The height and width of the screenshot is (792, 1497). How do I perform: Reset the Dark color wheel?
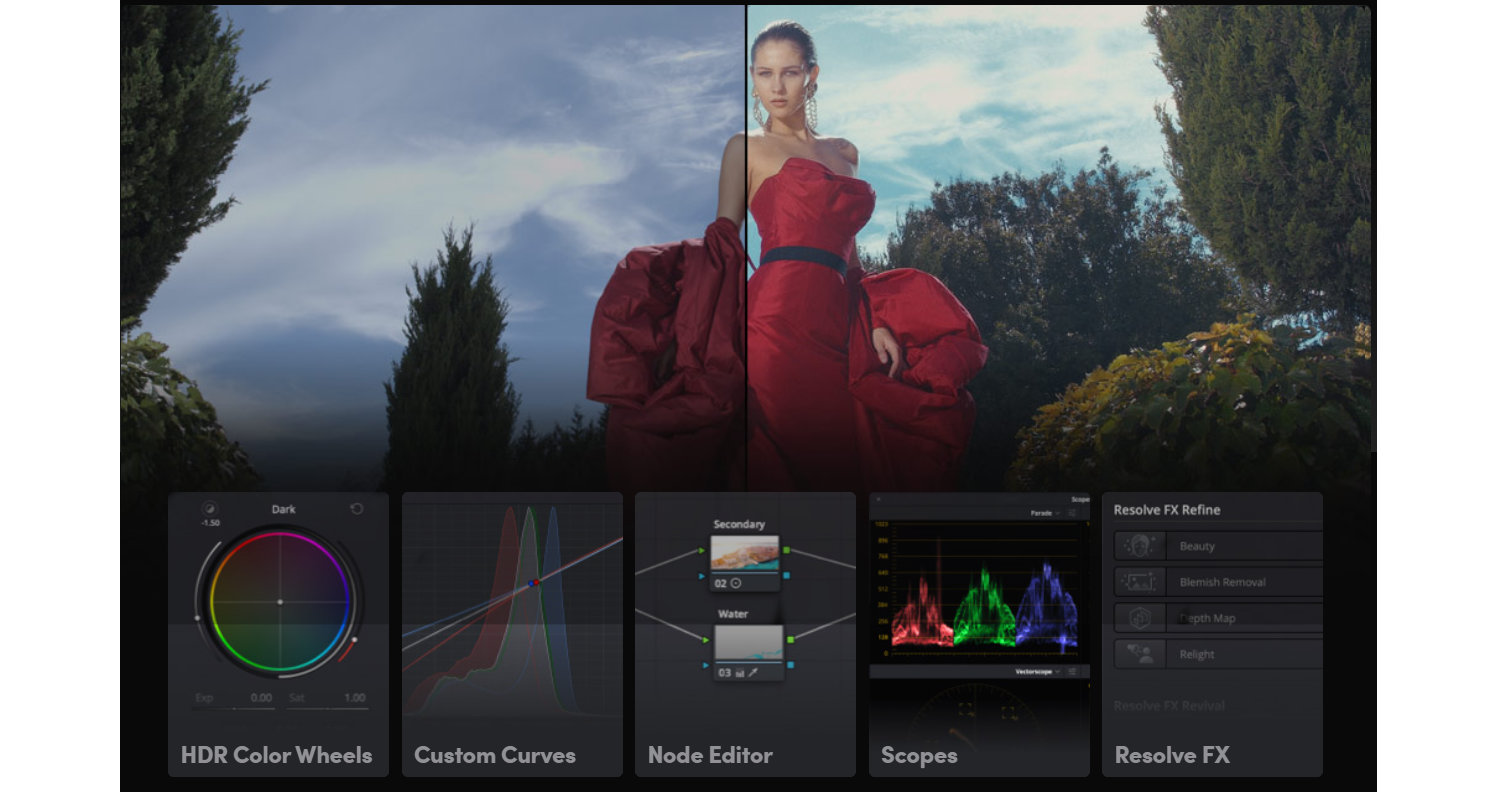tap(357, 509)
